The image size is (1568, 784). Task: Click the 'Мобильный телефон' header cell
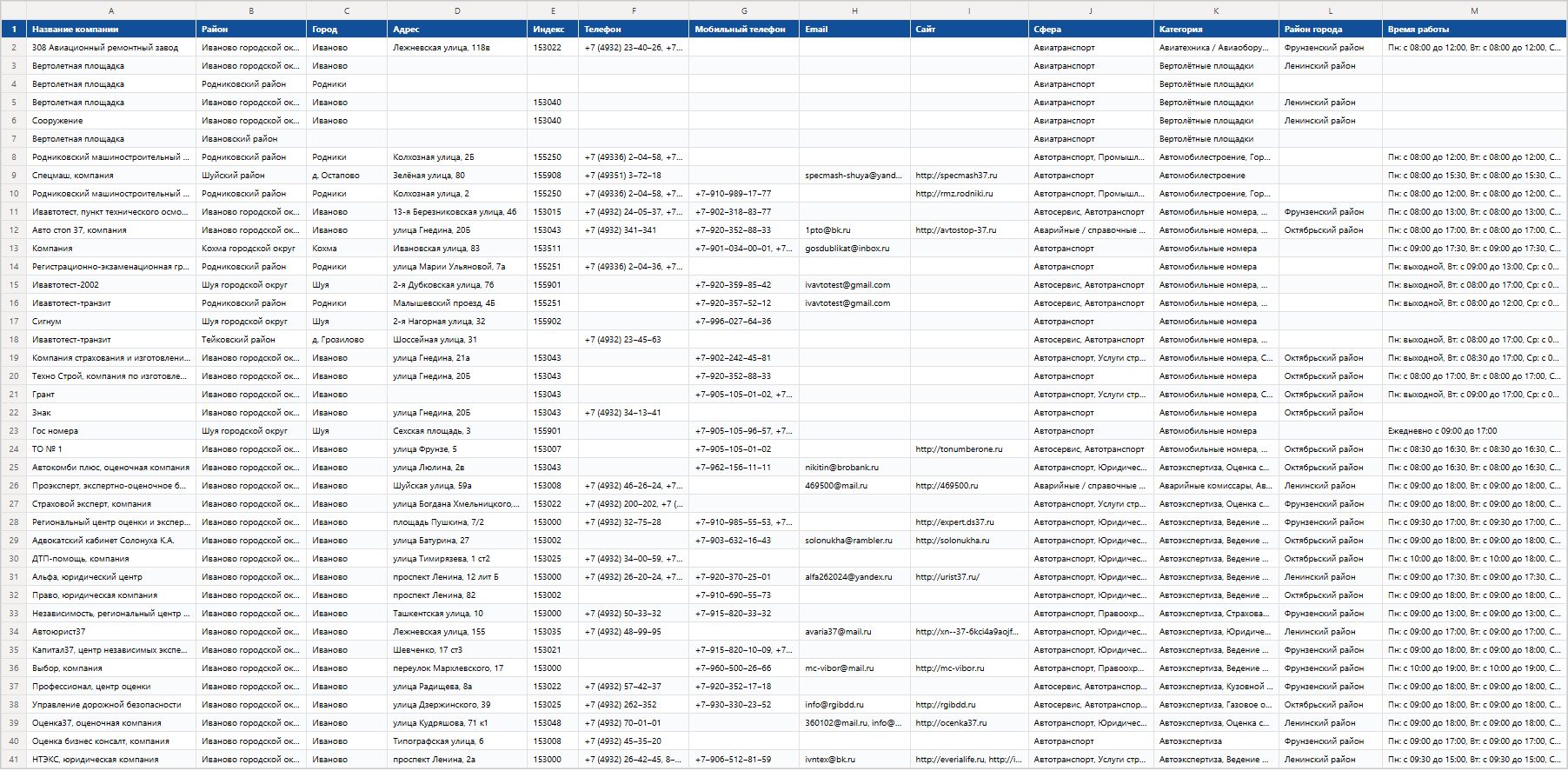pyautogui.click(x=744, y=30)
